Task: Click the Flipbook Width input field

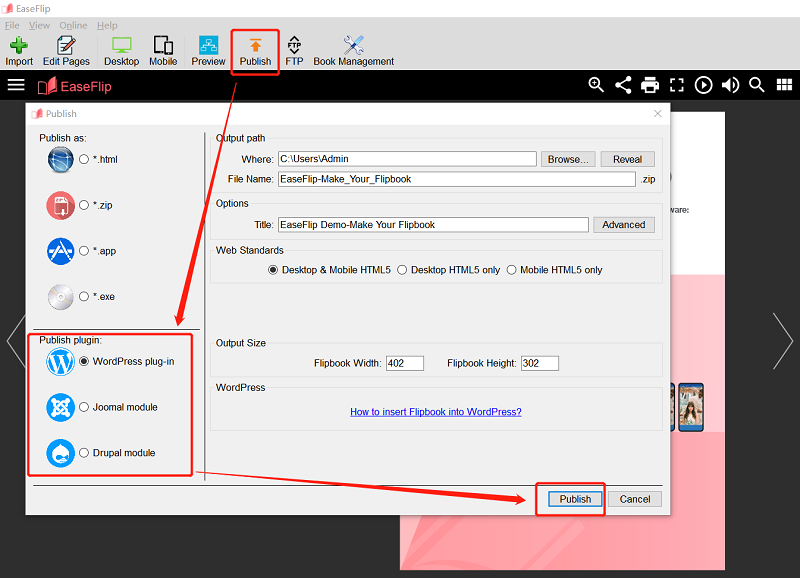Action: tap(404, 363)
